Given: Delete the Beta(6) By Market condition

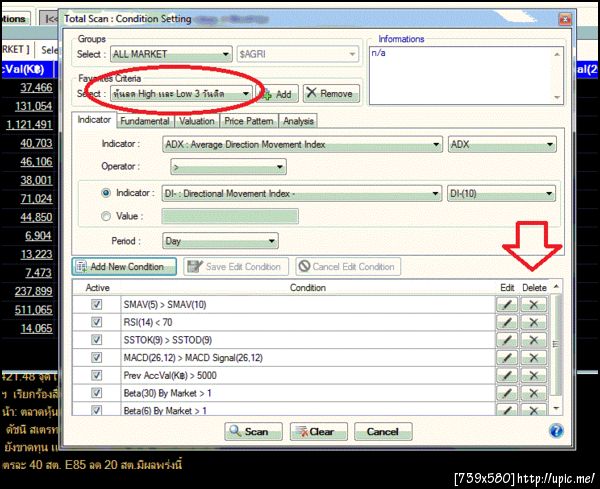Looking at the screenshot, I should (533, 409).
